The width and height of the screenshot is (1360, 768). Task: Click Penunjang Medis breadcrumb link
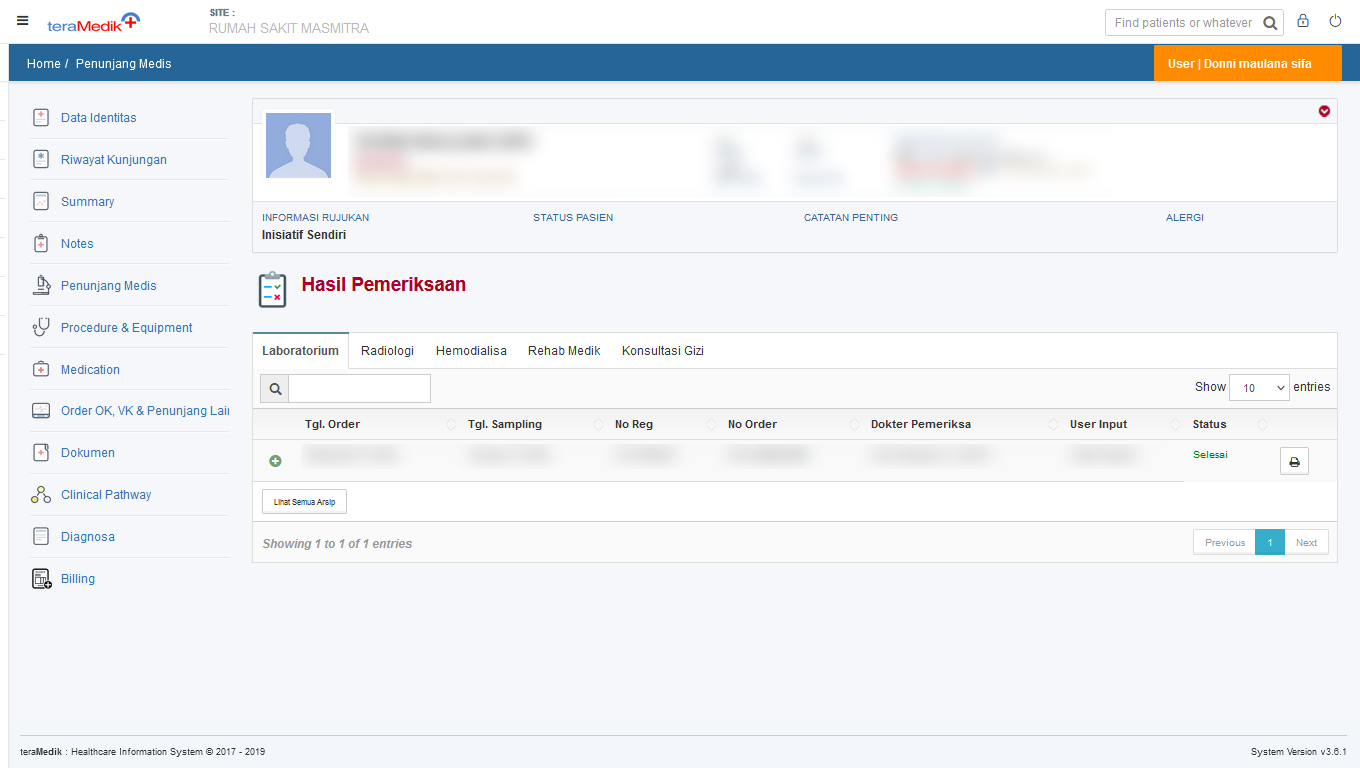coord(123,63)
